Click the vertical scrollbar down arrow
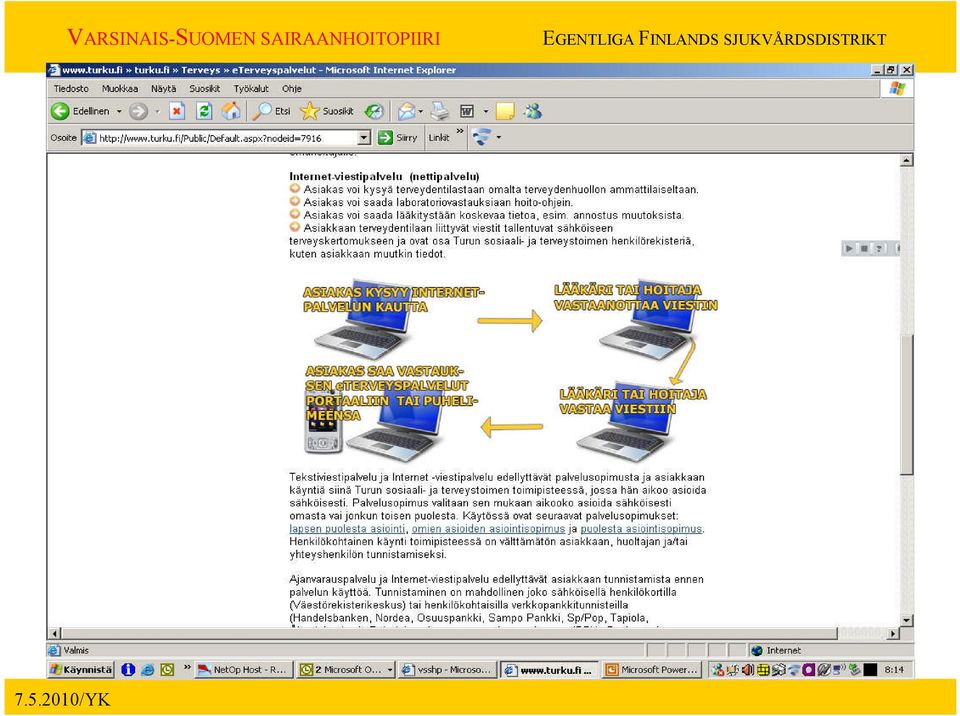The width and height of the screenshot is (960, 716). coord(906,620)
